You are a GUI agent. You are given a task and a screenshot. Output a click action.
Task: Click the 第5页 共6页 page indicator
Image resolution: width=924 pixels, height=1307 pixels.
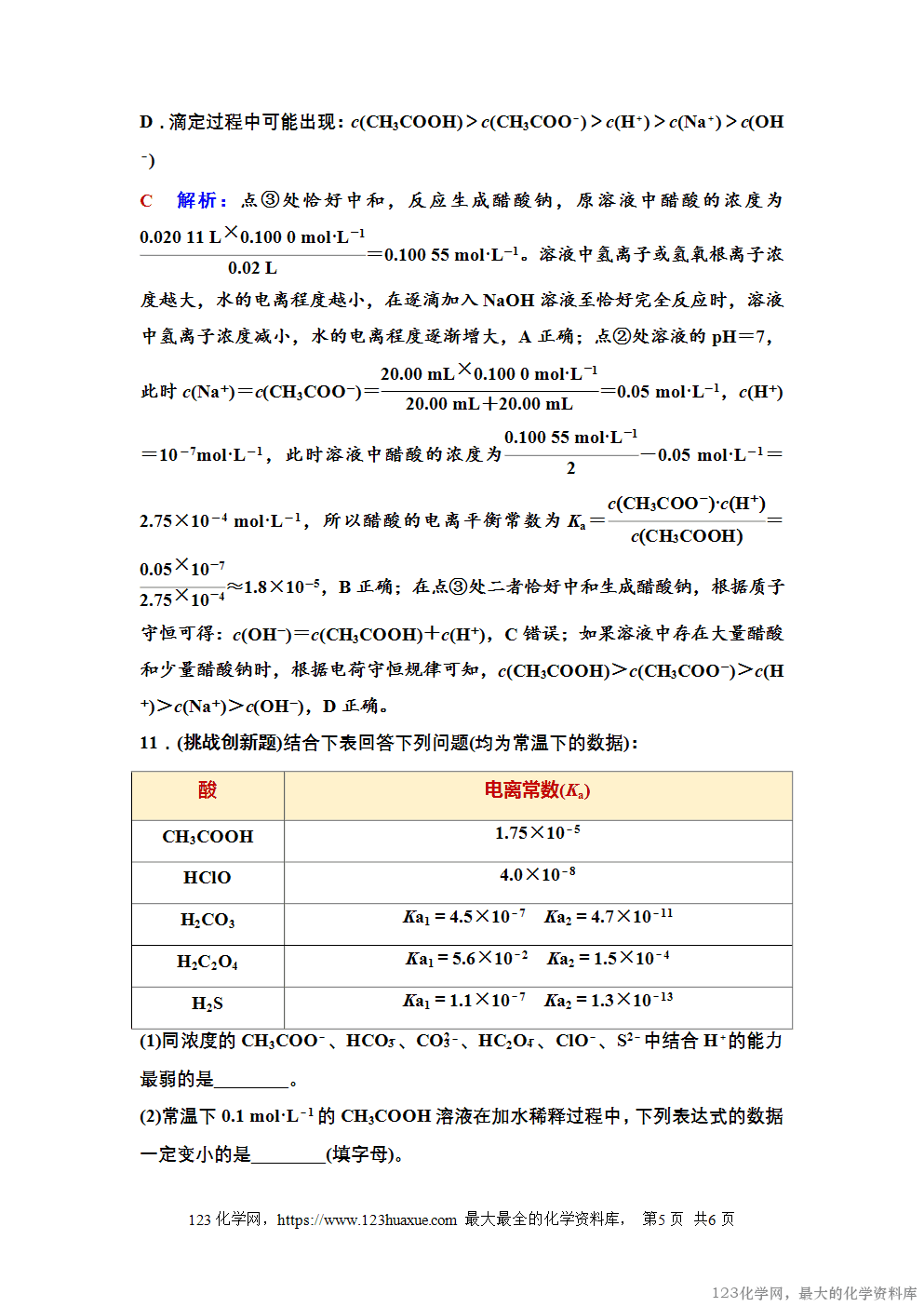[688, 1219]
